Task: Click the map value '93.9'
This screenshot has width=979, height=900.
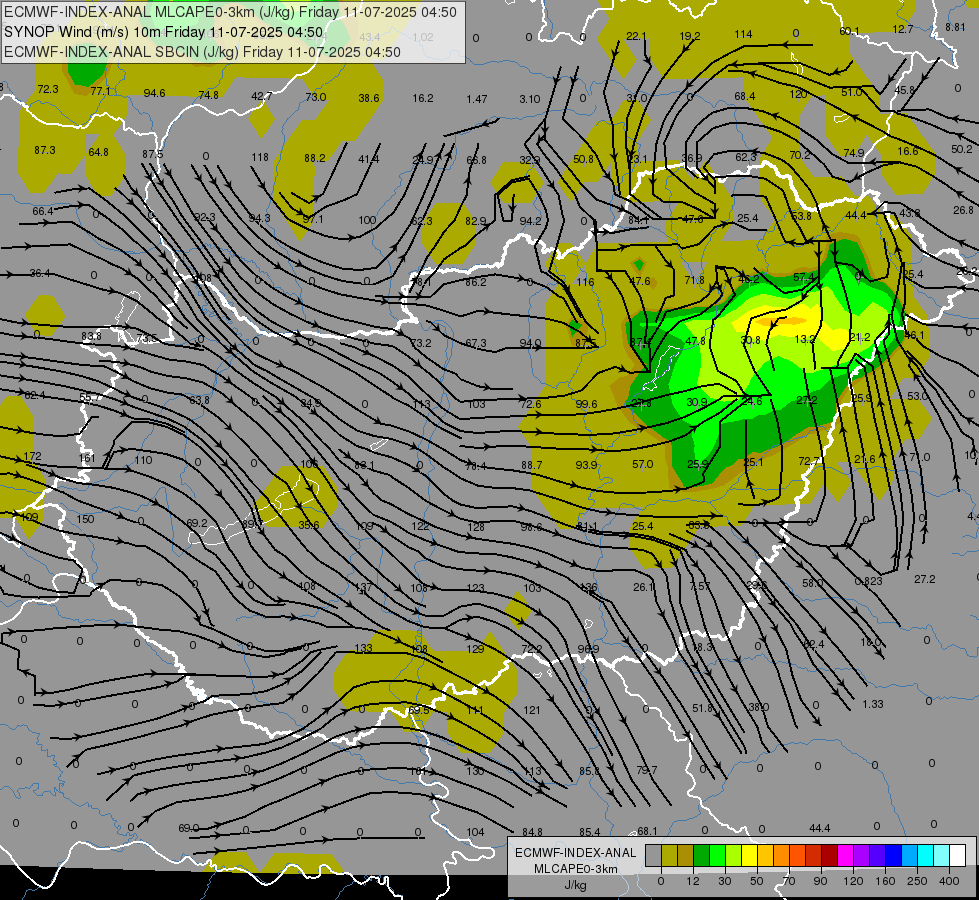Action: click(586, 465)
